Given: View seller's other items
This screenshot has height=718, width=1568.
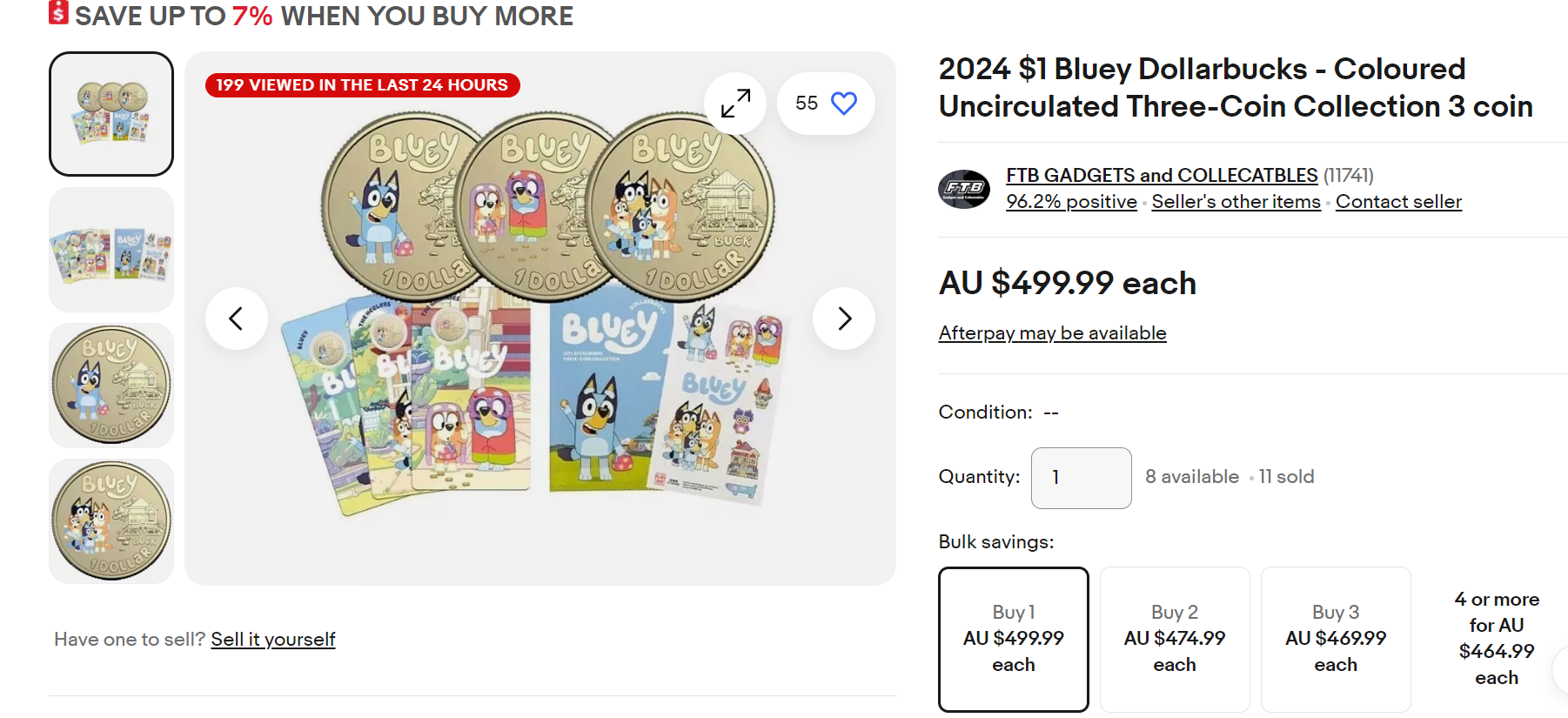Looking at the screenshot, I should [x=1236, y=201].
